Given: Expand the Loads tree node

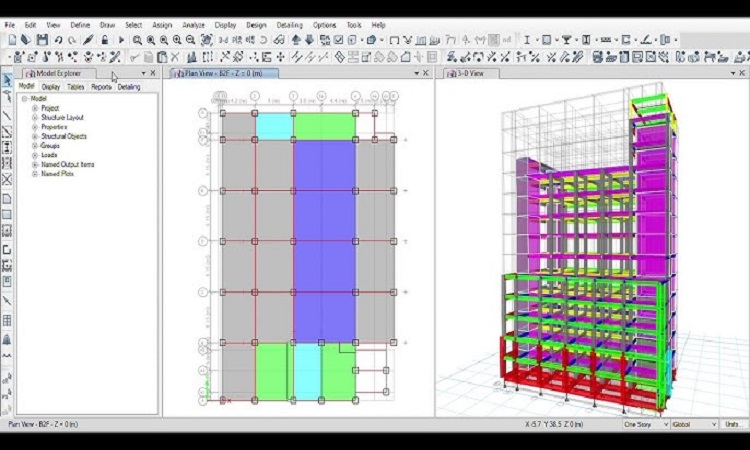Looking at the screenshot, I should click(35, 155).
